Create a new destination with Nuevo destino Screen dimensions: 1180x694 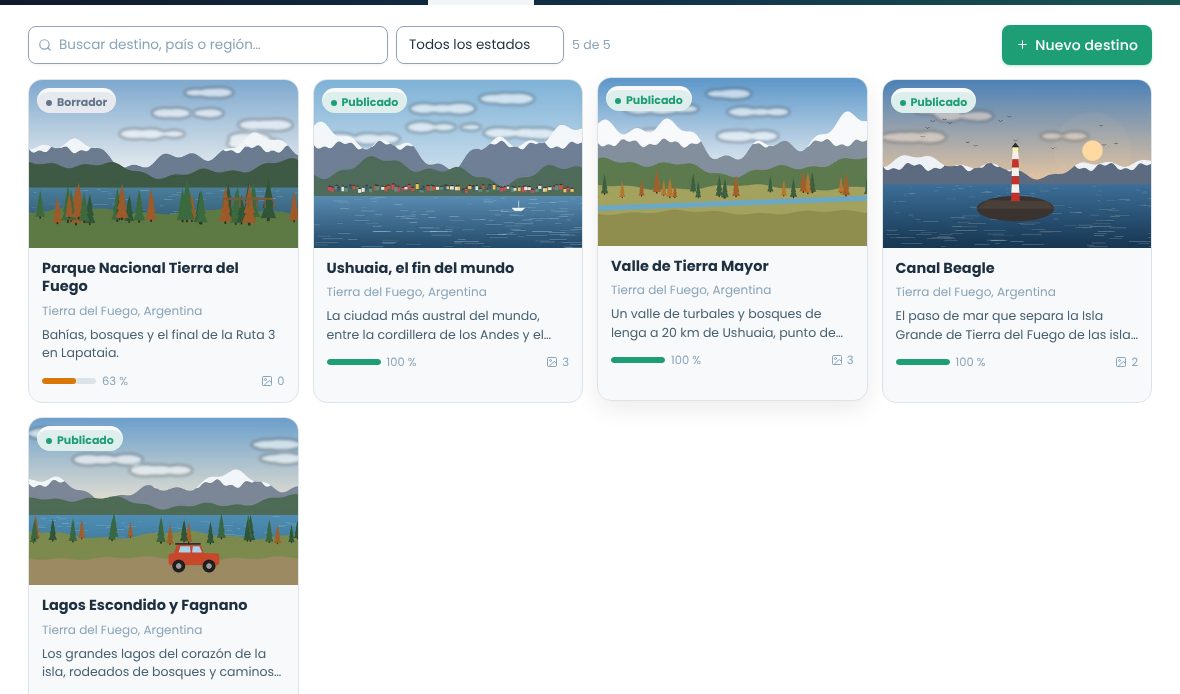[x=1076, y=45]
